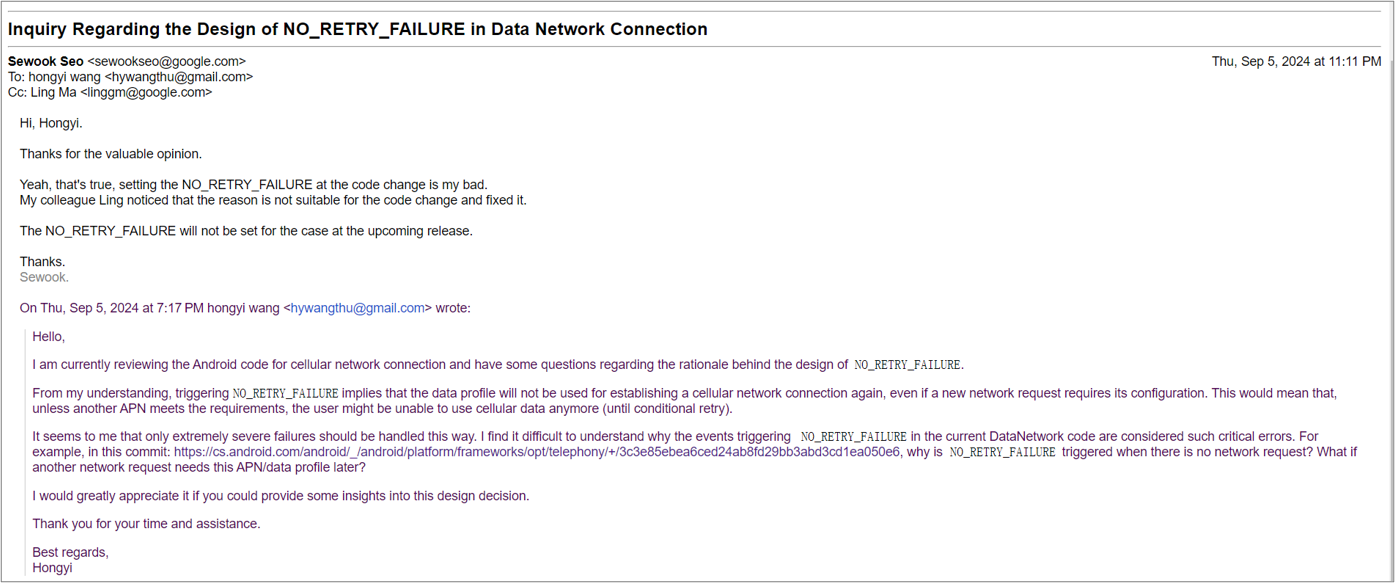1395x583 pixels.
Task: Click the line starting "My colleague Ling noticed"
Action: click(272, 200)
